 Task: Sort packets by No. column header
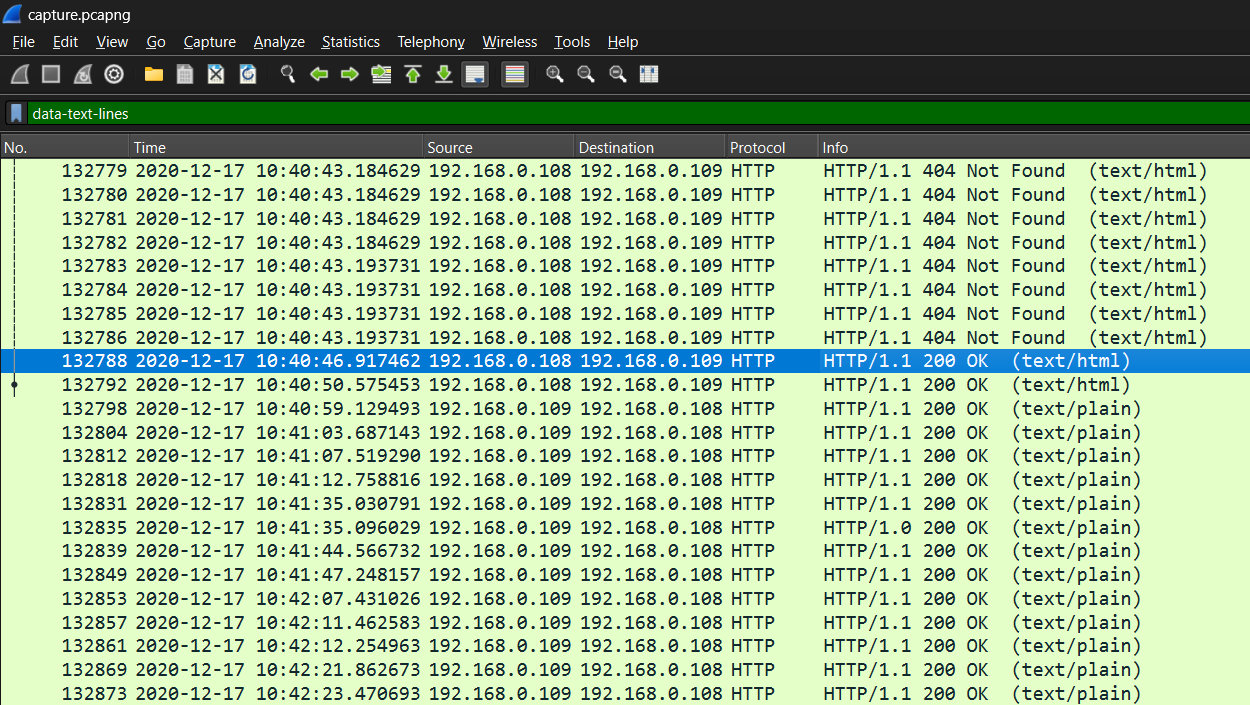click(64, 147)
